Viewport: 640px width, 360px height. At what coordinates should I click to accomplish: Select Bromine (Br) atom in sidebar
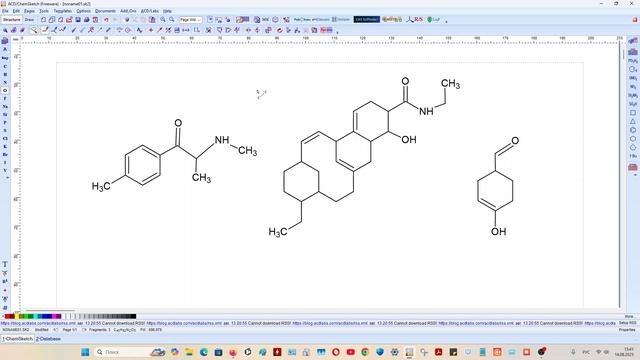[x=5, y=154]
